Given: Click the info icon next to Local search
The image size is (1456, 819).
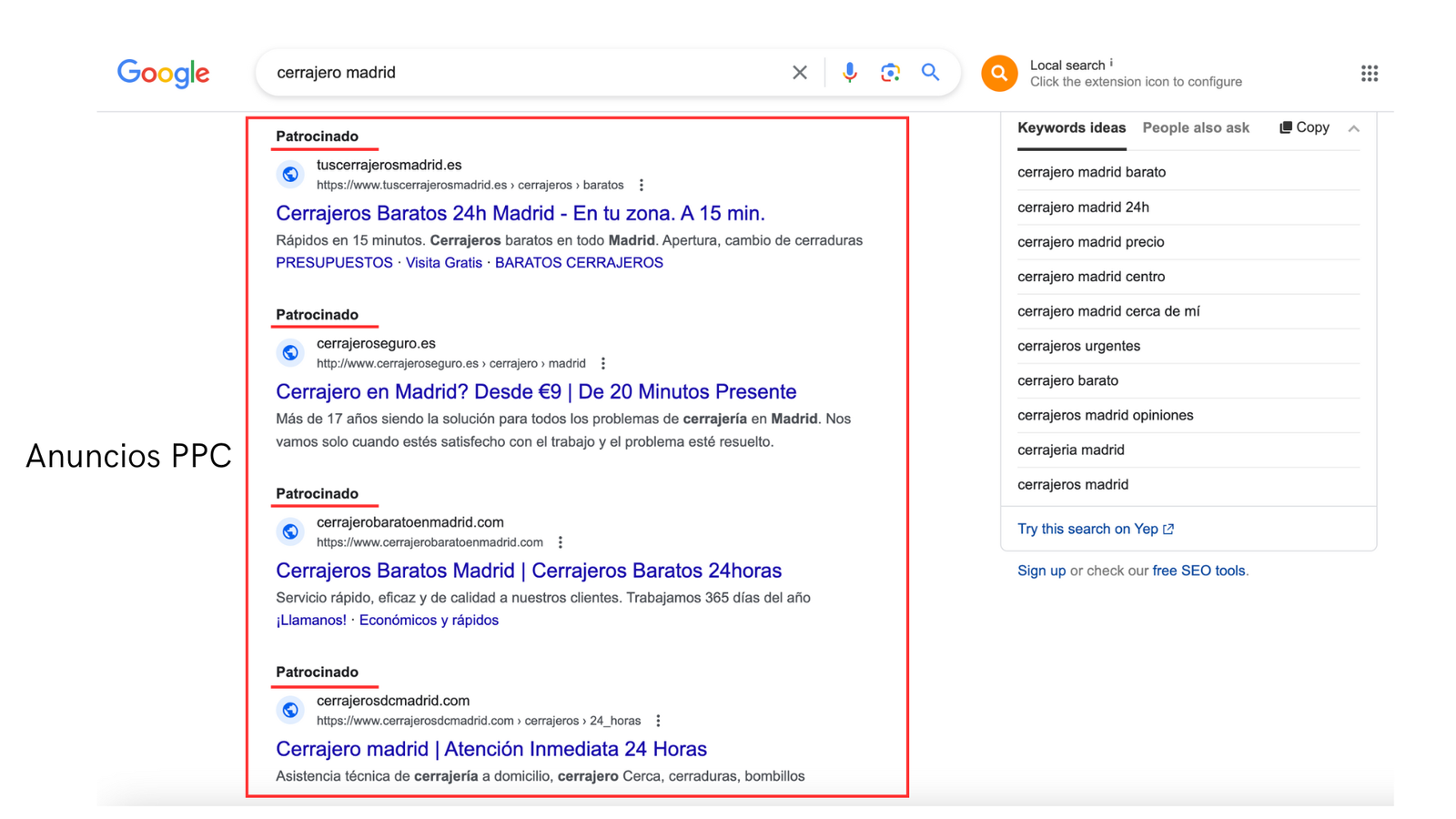Looking at the screenshot, I should 1111,63.
